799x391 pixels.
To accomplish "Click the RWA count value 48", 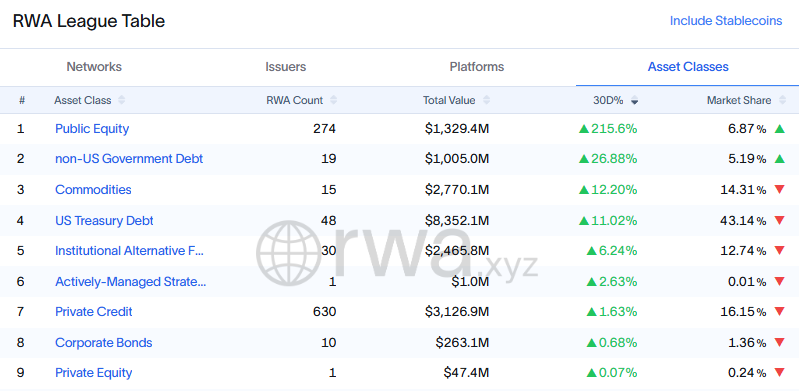I will 329,221.
